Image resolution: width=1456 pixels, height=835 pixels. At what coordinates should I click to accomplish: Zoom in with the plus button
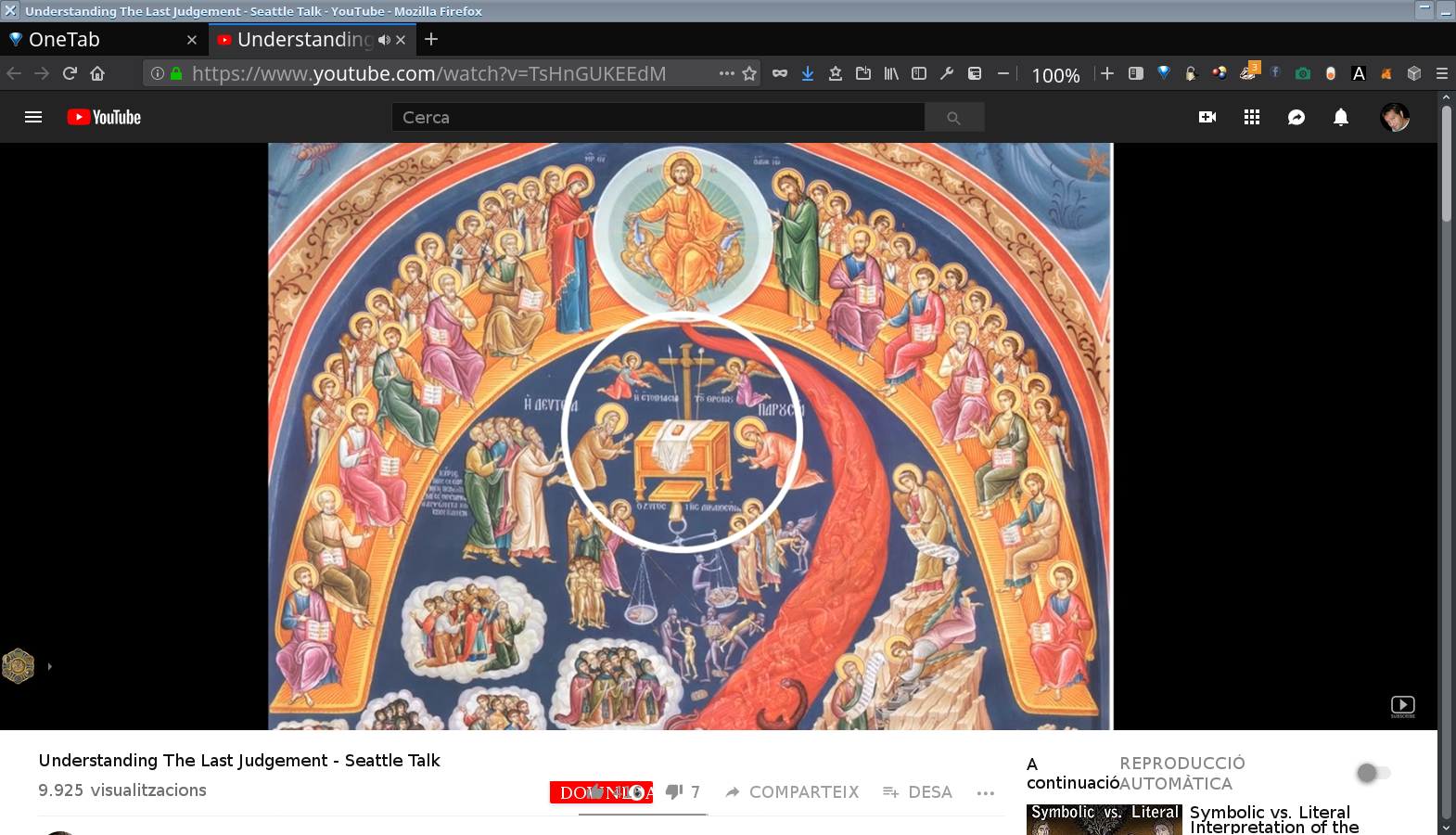click(x=1107, y=73)
